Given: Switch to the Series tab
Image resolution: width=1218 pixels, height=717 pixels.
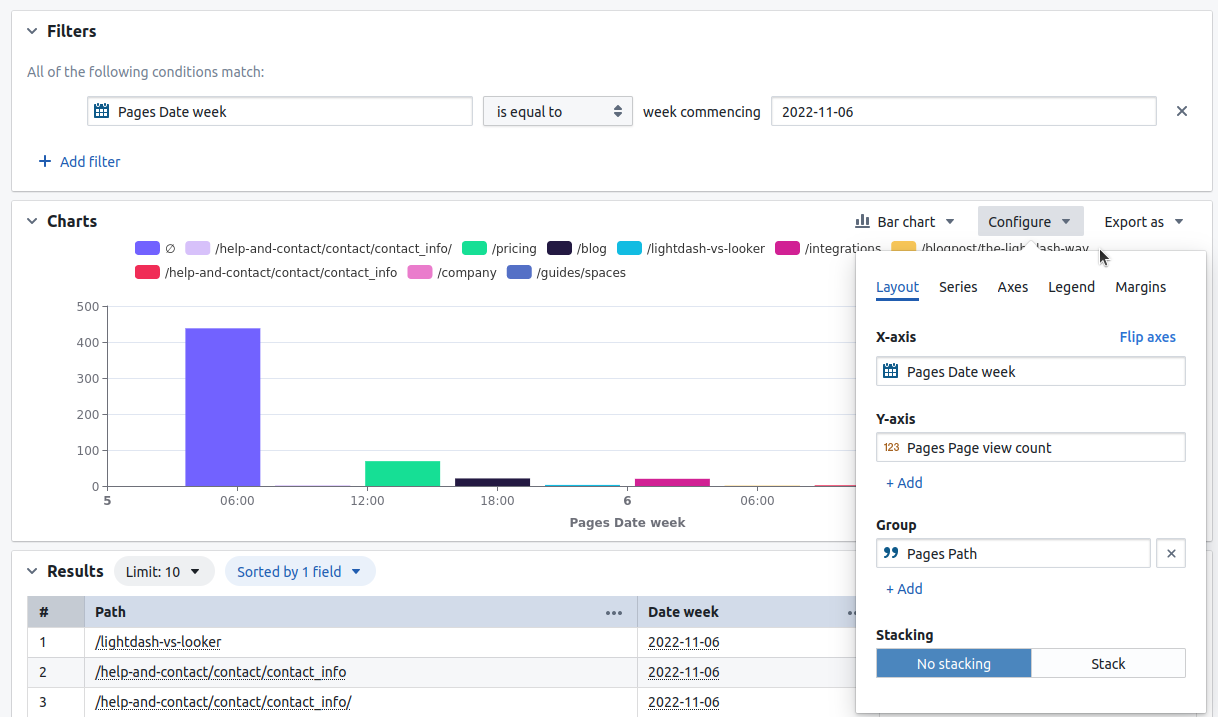Looking at the screenshot, I should pyautogui.click(x=958, y=287).
